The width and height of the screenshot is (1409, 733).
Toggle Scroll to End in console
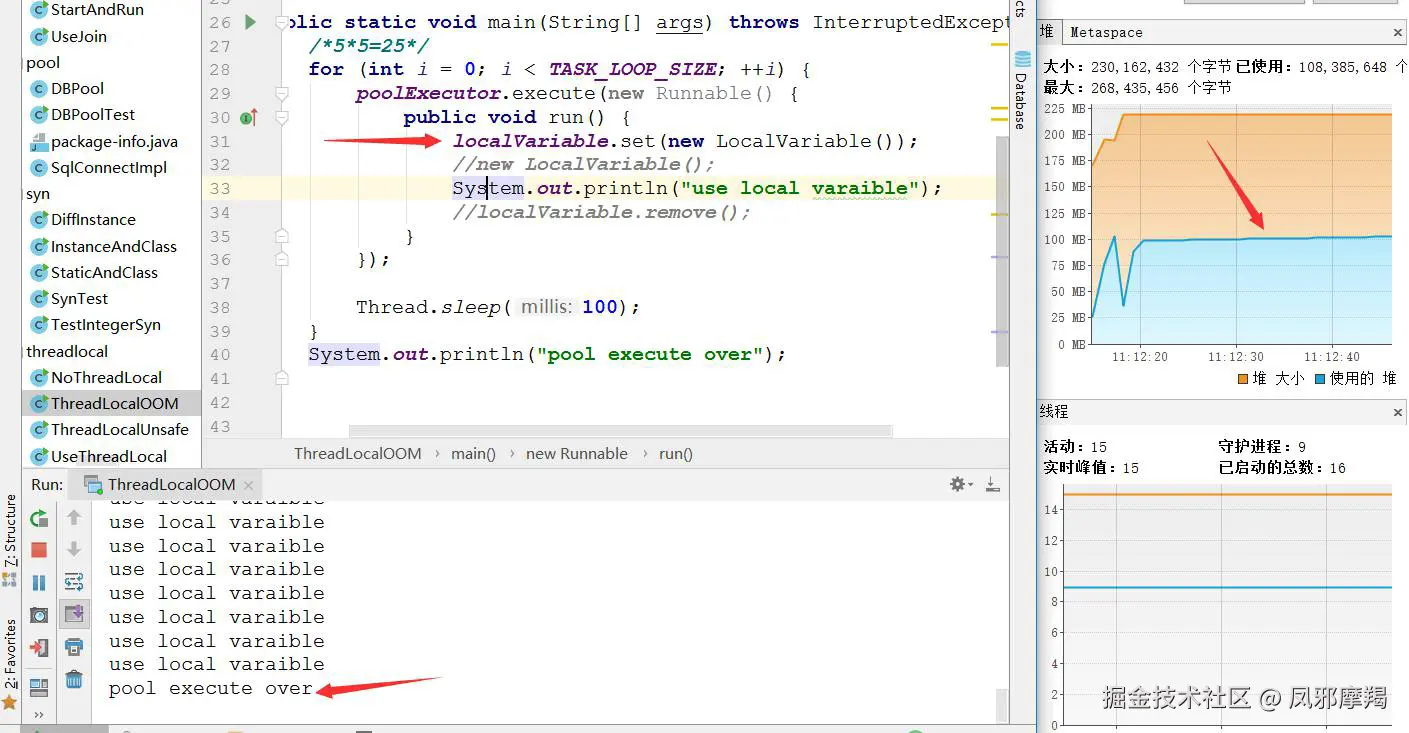click(74, 613)
